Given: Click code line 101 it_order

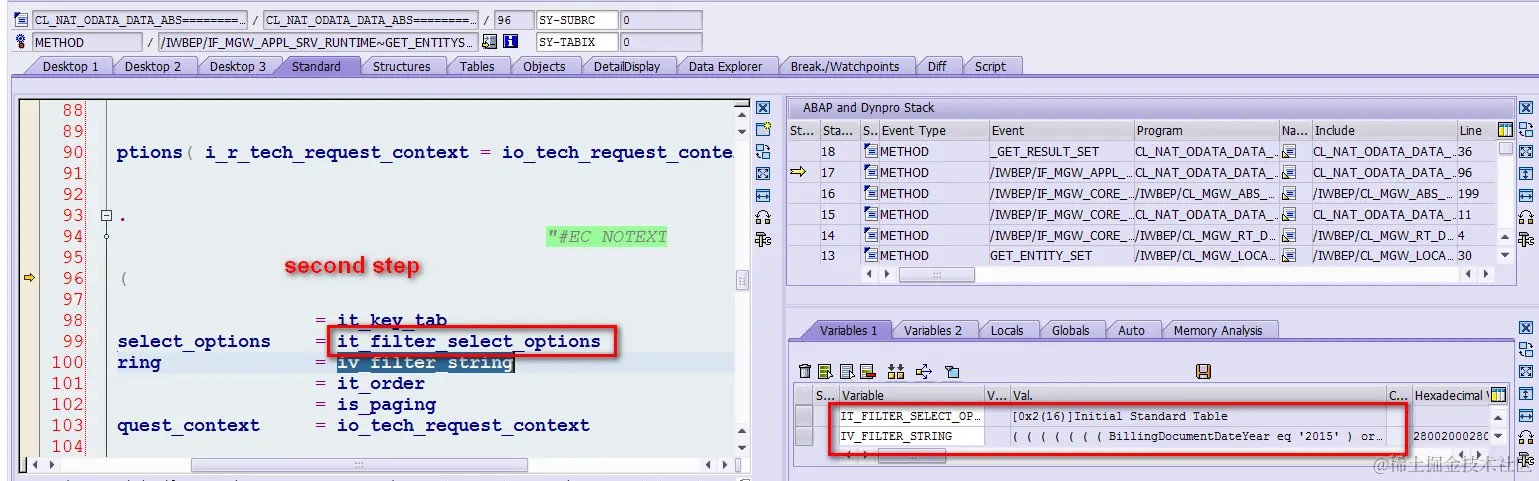Looking at the screenshot, I should coord(381,383).
